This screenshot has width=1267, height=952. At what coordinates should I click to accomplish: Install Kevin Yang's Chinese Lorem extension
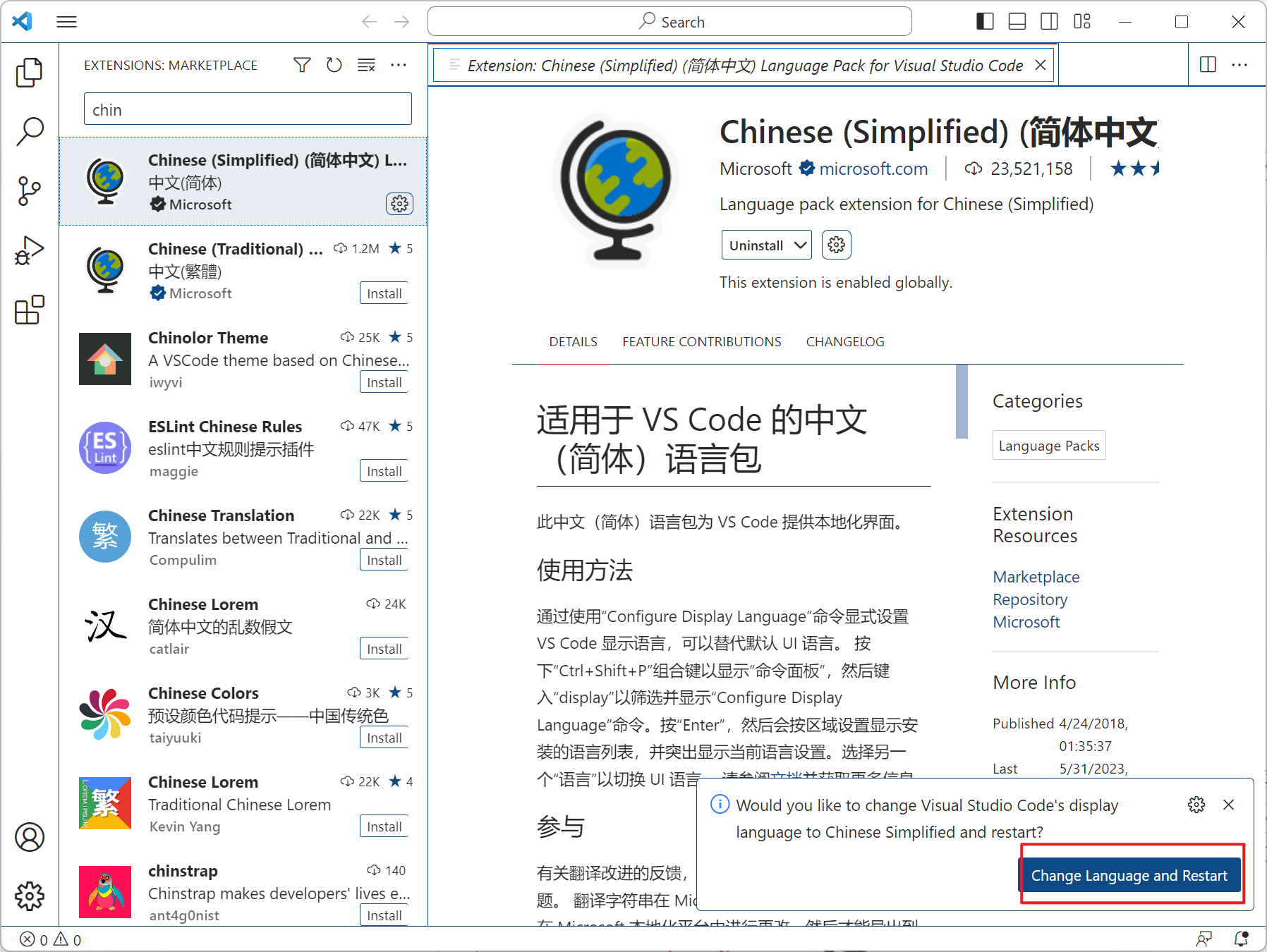coord(384,826)
